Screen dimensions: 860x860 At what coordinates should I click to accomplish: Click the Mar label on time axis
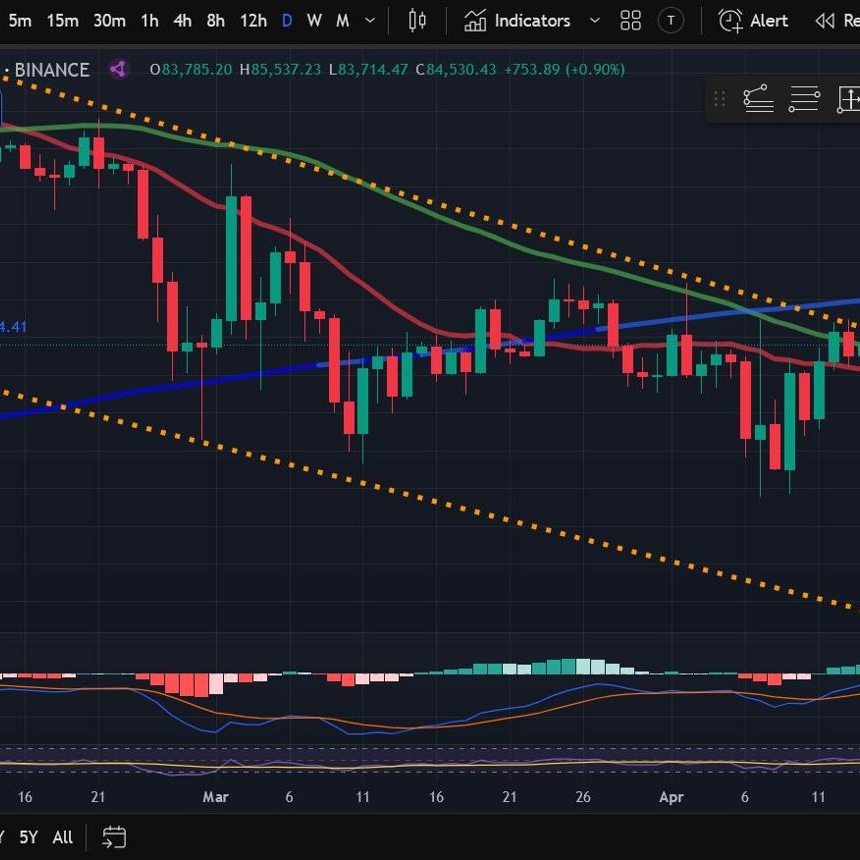pos(215,797)
